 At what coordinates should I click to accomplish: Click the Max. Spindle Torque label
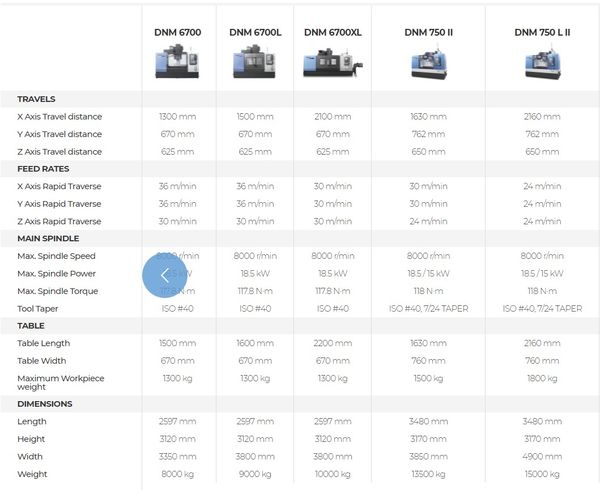58,291
